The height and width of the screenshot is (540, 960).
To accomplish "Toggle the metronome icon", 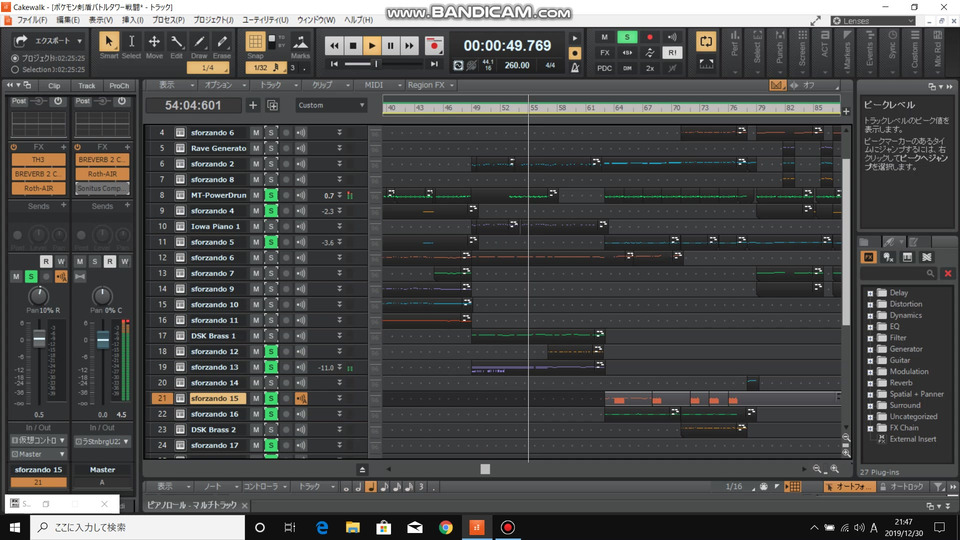I will coord(575,68).
